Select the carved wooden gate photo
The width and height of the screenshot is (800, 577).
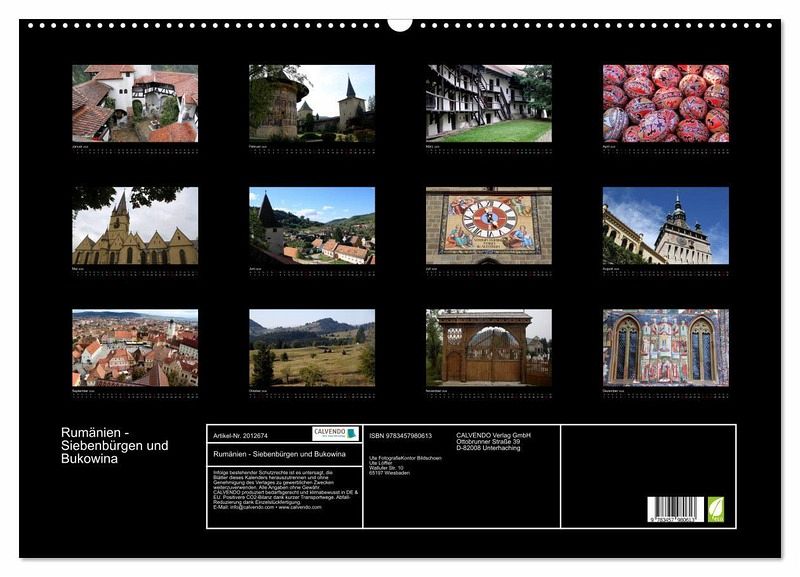pyautogui.click(x=488, y=347)
